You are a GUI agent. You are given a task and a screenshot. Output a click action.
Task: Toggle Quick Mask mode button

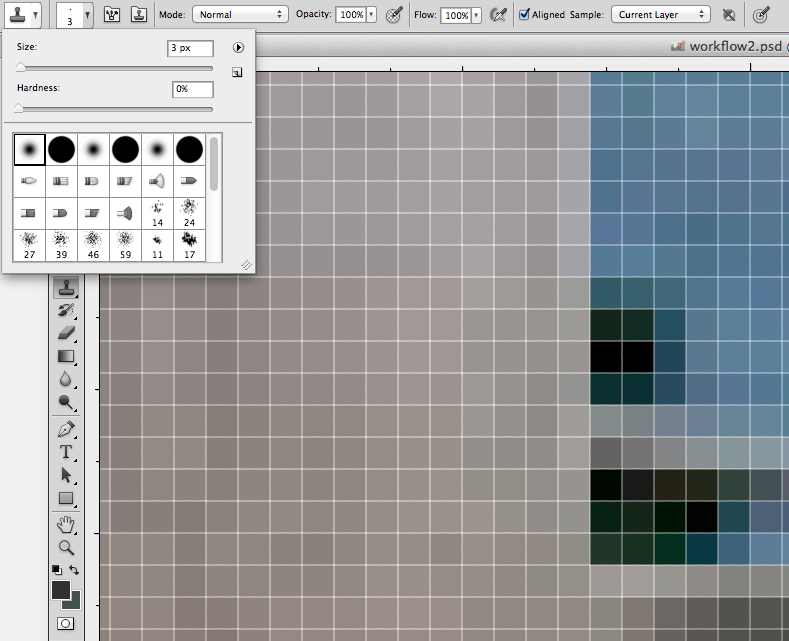[65, 624]
